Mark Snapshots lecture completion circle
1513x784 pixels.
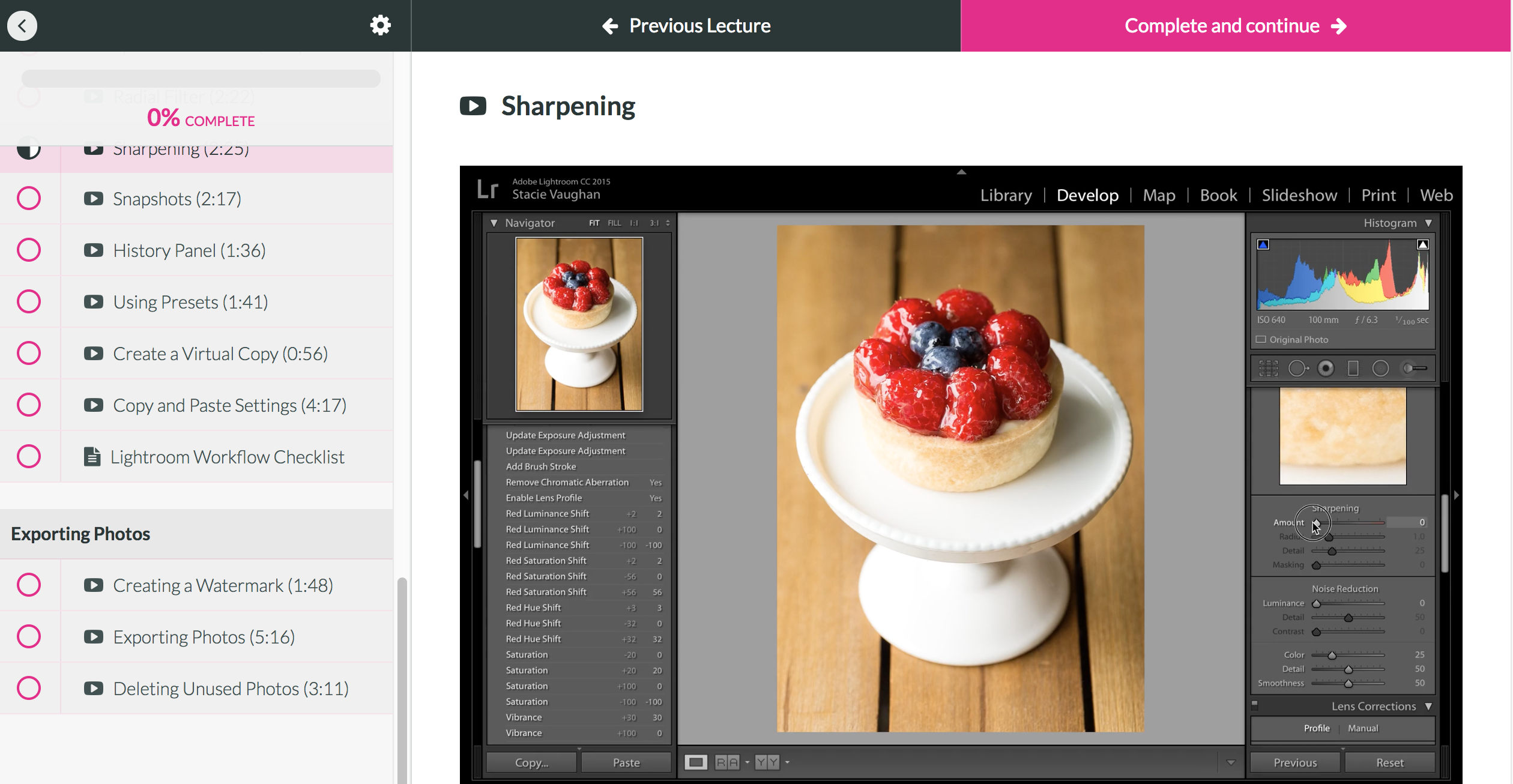[x=29, y=198]
